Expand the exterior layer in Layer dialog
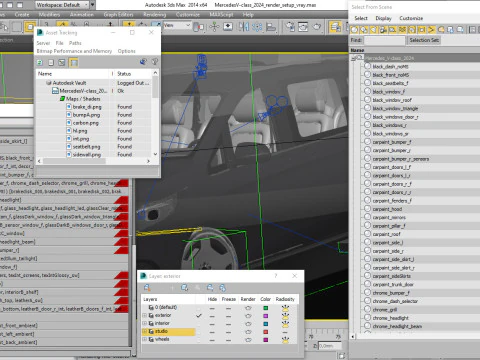Screen dimensions: 480x360 (x=145, y=315)
